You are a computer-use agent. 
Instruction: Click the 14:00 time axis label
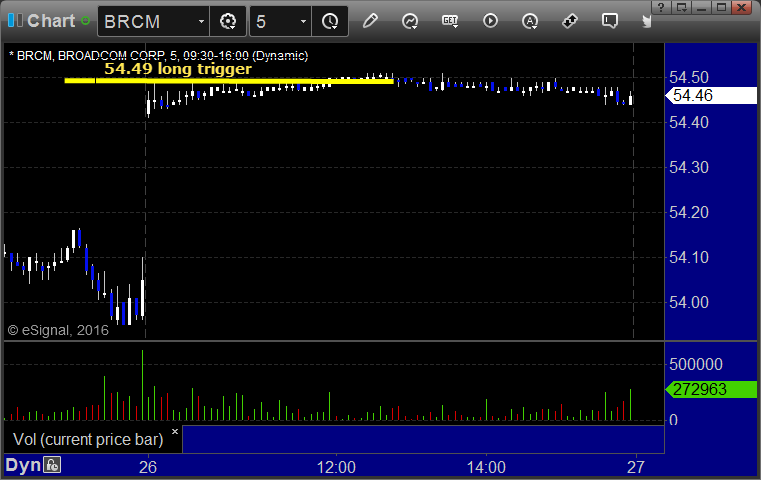[x=486, y=467]
